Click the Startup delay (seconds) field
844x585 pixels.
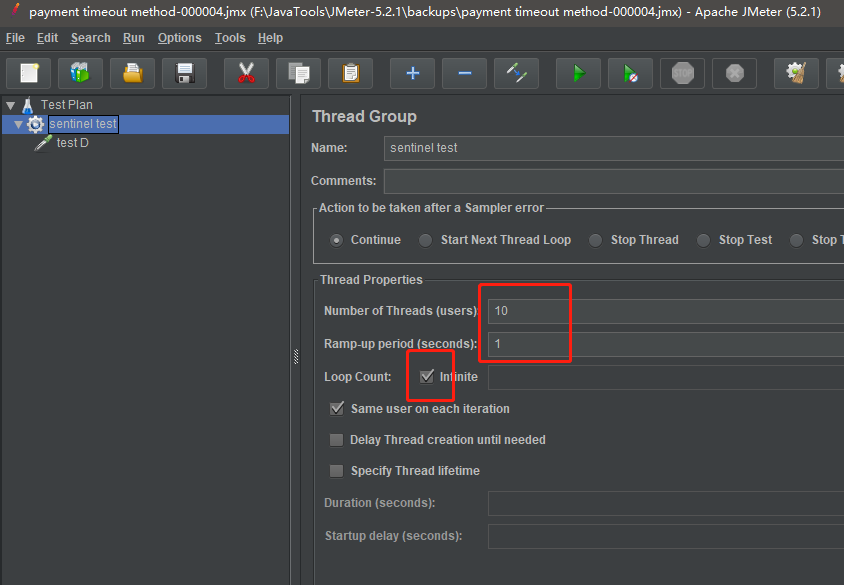pyautogui.click(x=666, y=537)
